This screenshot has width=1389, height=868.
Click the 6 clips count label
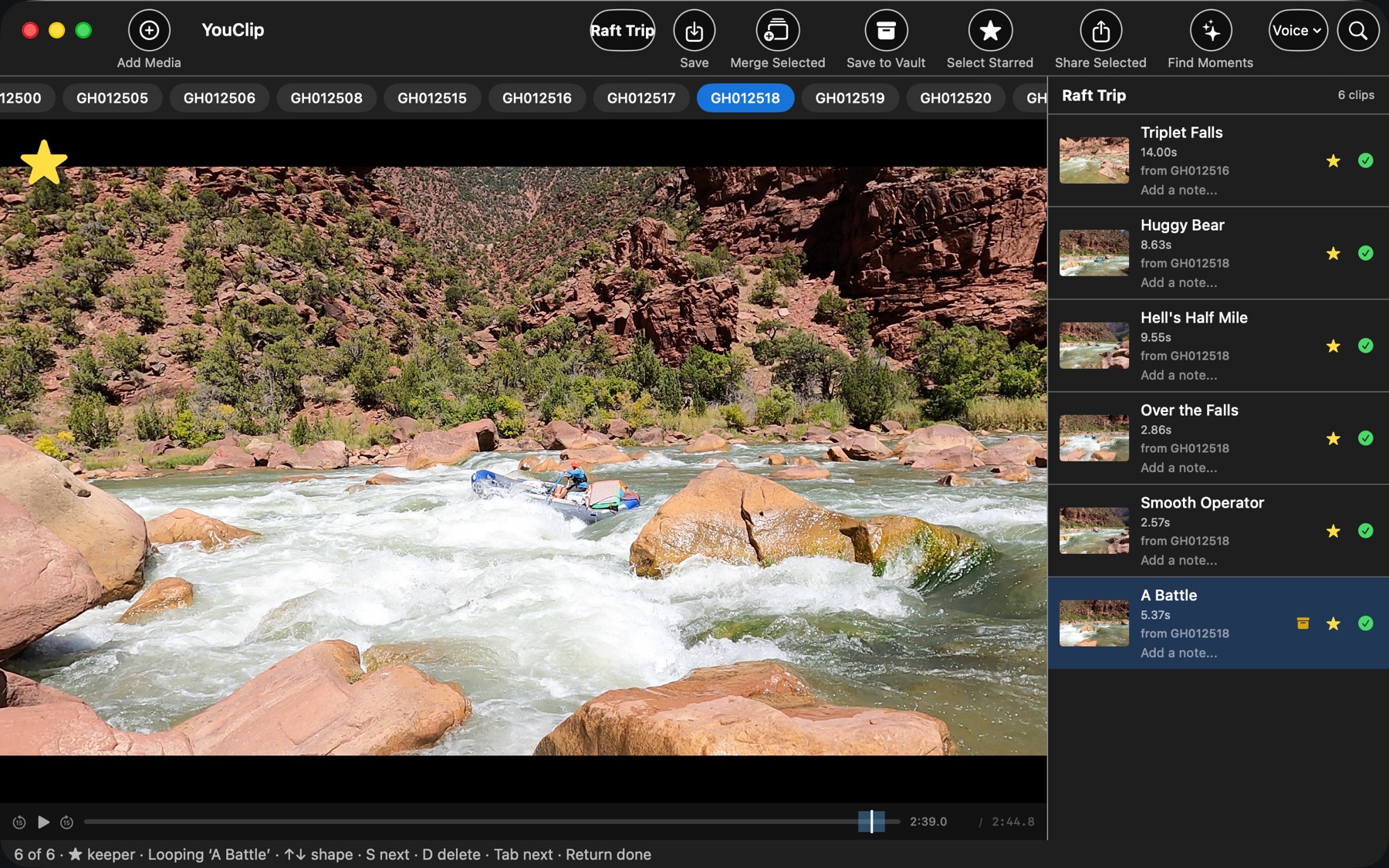(x=1355, y=95)
